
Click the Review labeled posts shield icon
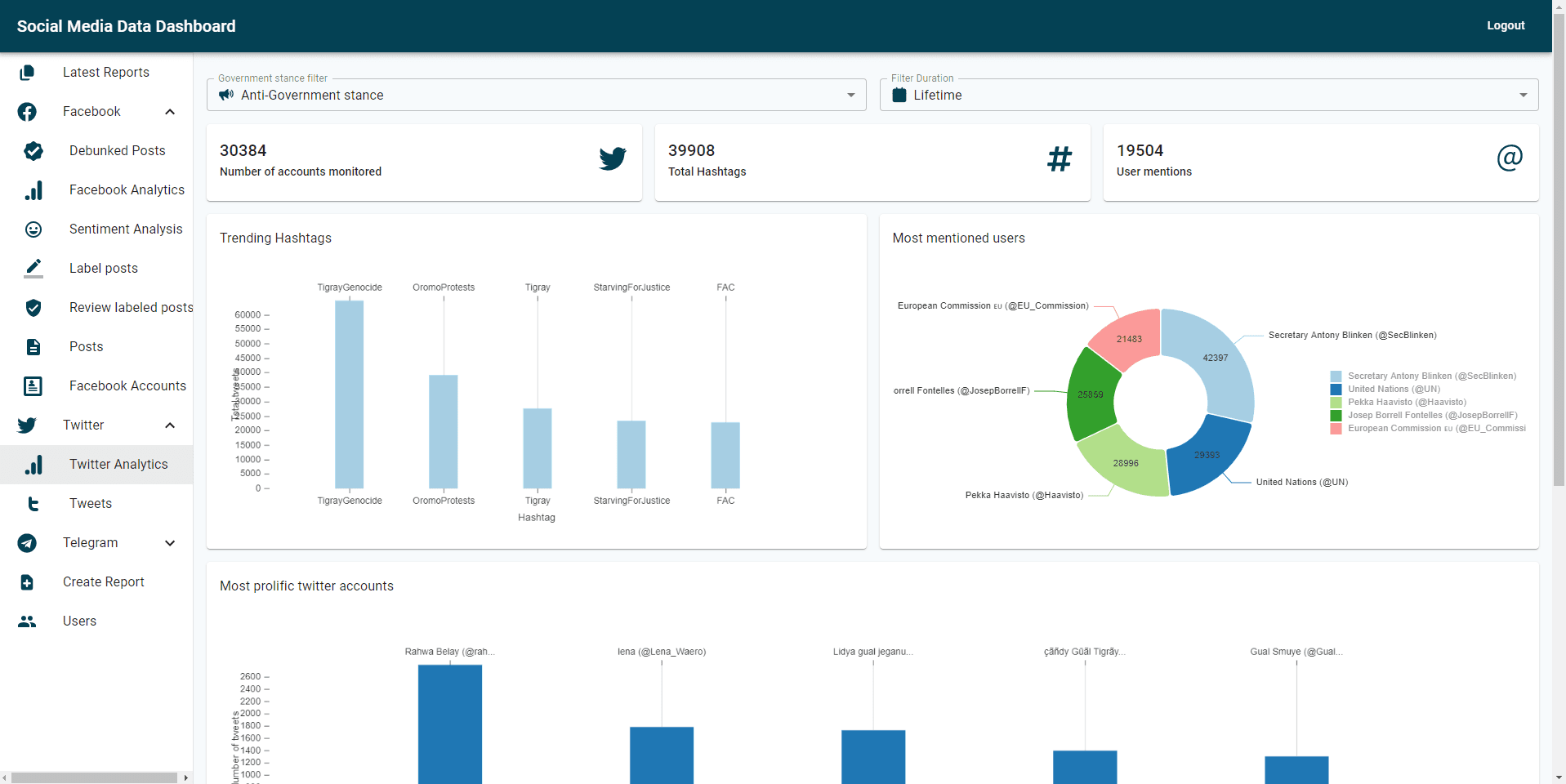[33, 308]
